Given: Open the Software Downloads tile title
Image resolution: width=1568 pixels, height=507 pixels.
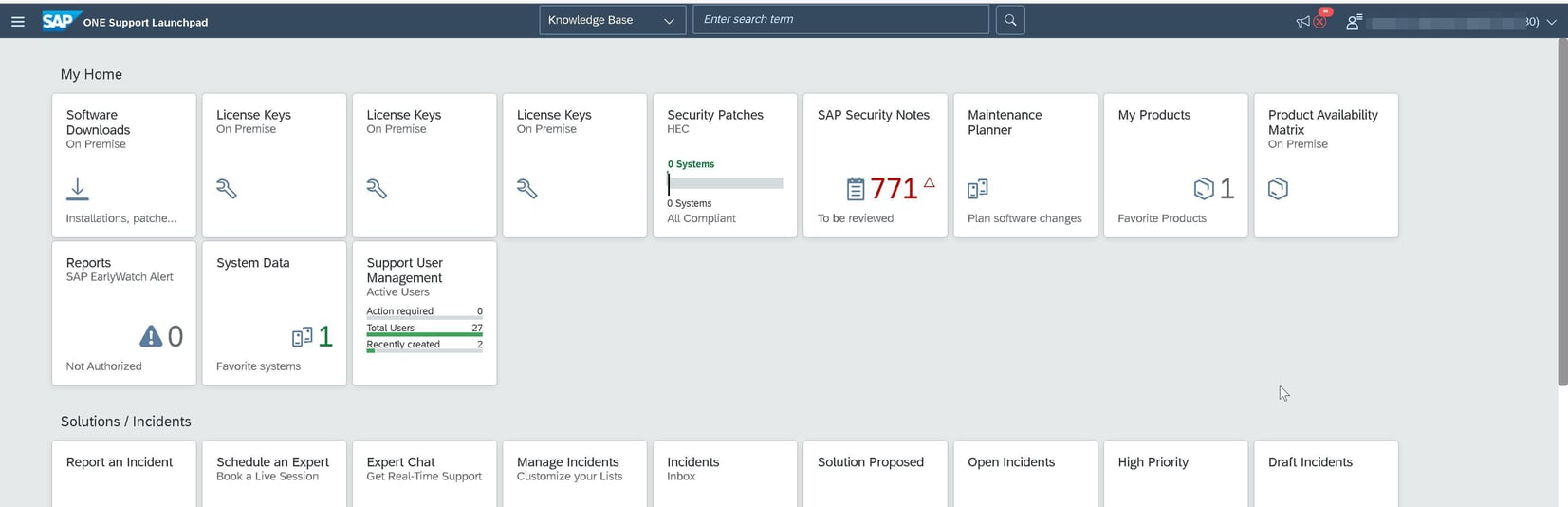Looking at the screenshot, I should [x=98, y=122].
